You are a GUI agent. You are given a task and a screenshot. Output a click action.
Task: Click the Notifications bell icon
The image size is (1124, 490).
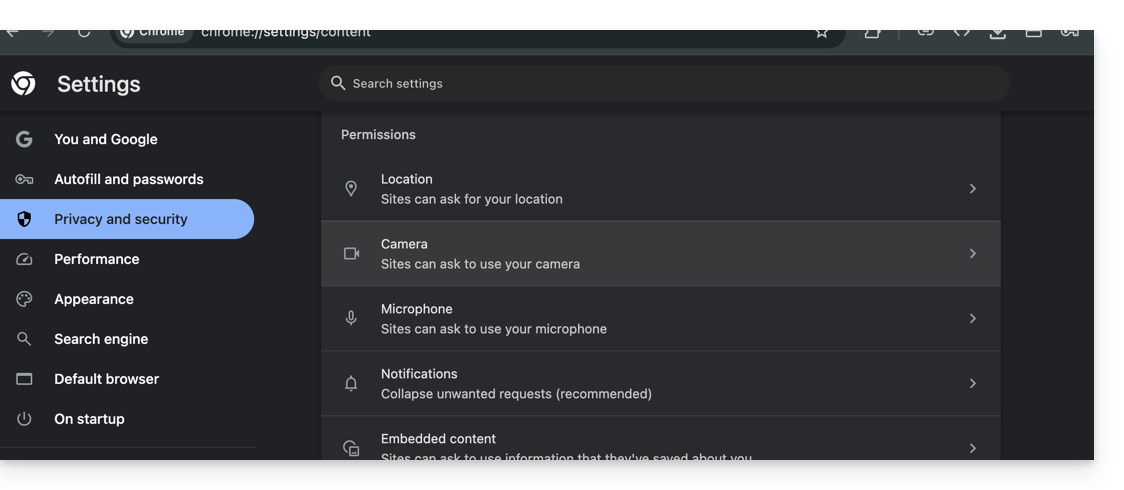tap(351, 384)
